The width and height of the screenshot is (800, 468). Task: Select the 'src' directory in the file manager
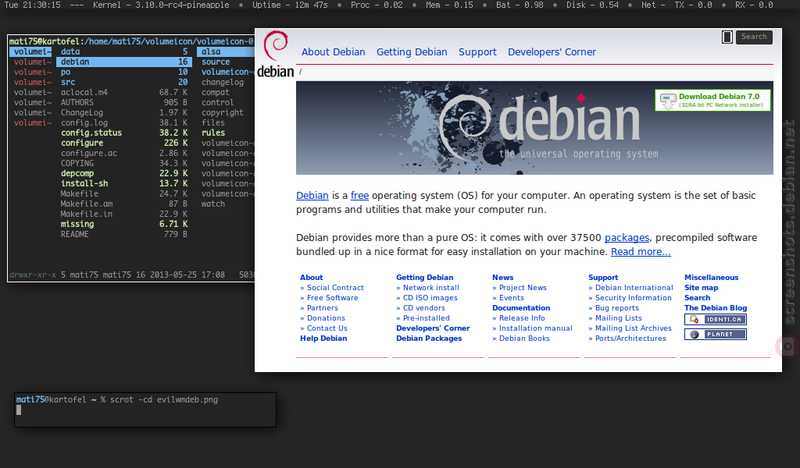pos(124,82)
